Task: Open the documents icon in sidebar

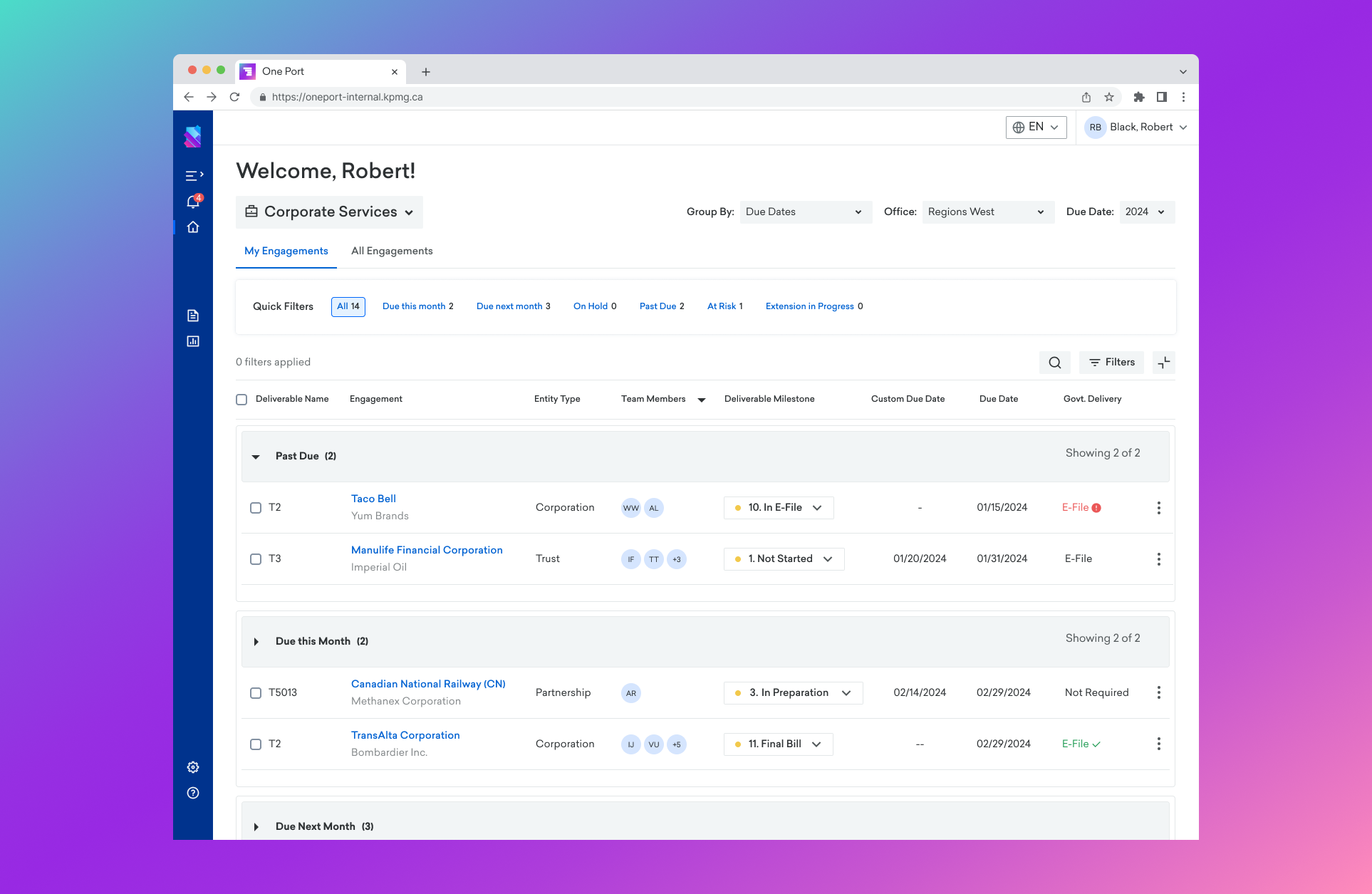Action: [193, 316]
